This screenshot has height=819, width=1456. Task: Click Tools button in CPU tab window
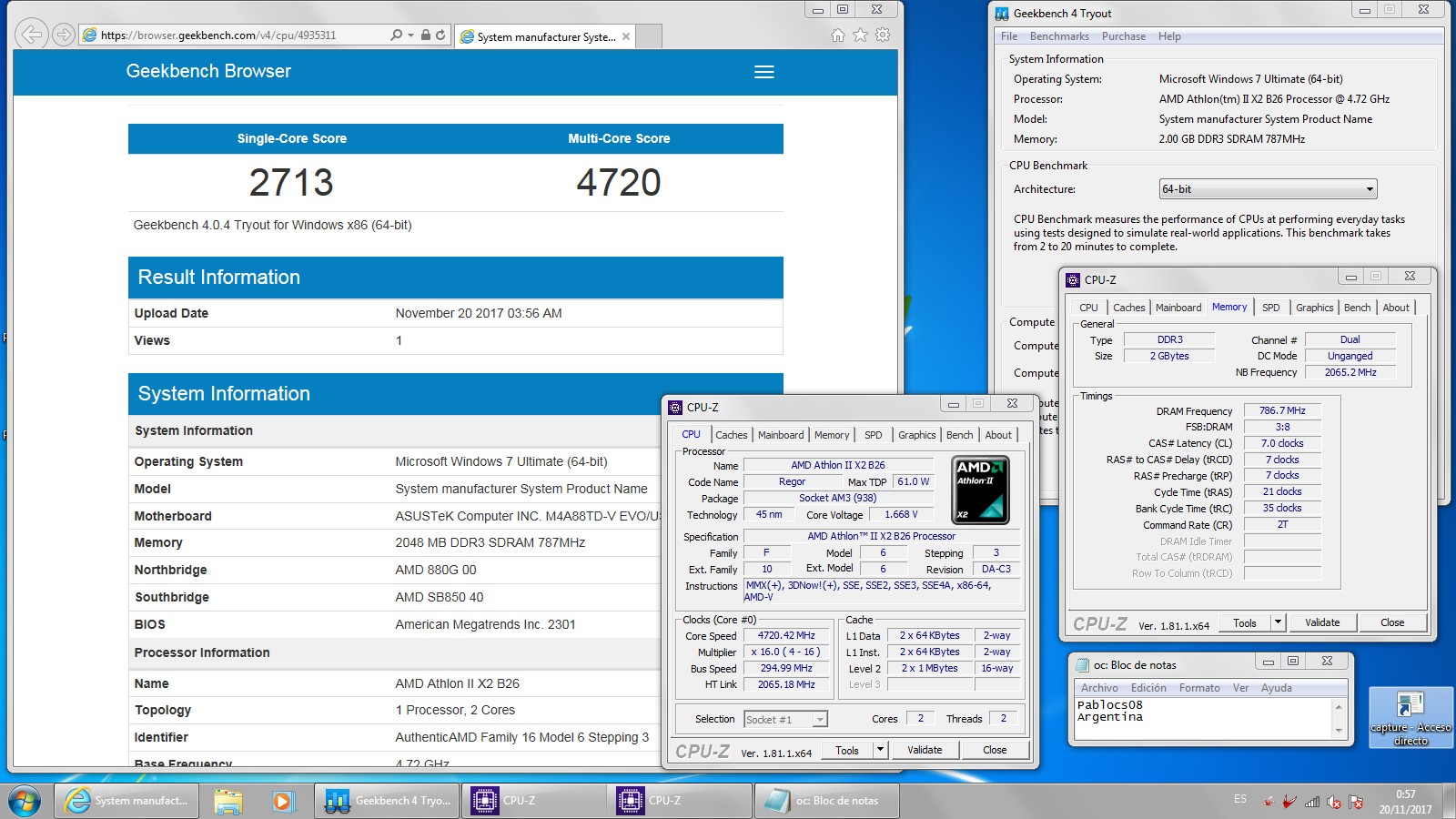click(847, 750)
